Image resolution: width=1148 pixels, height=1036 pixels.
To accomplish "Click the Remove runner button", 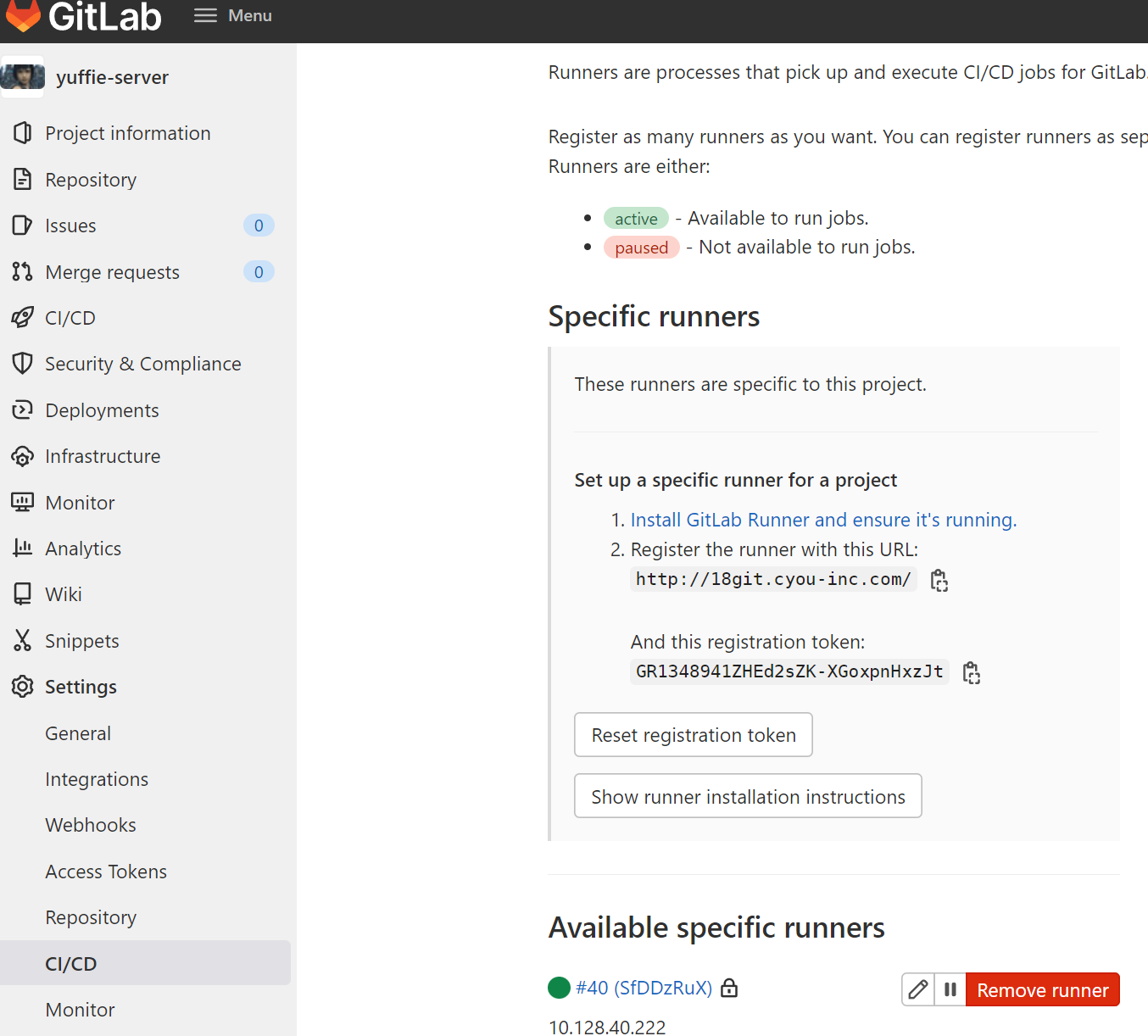I will coord(1043,989).
